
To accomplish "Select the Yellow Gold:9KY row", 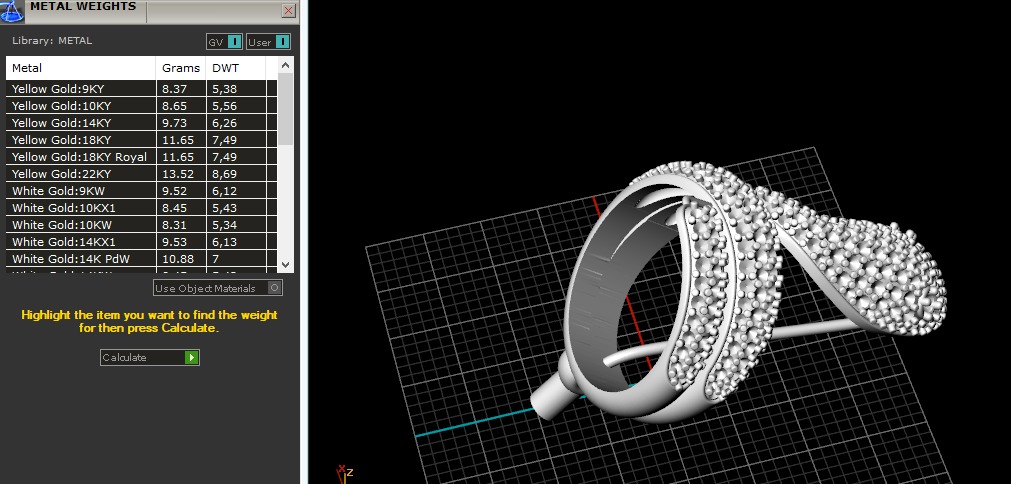I will point(142,89).
